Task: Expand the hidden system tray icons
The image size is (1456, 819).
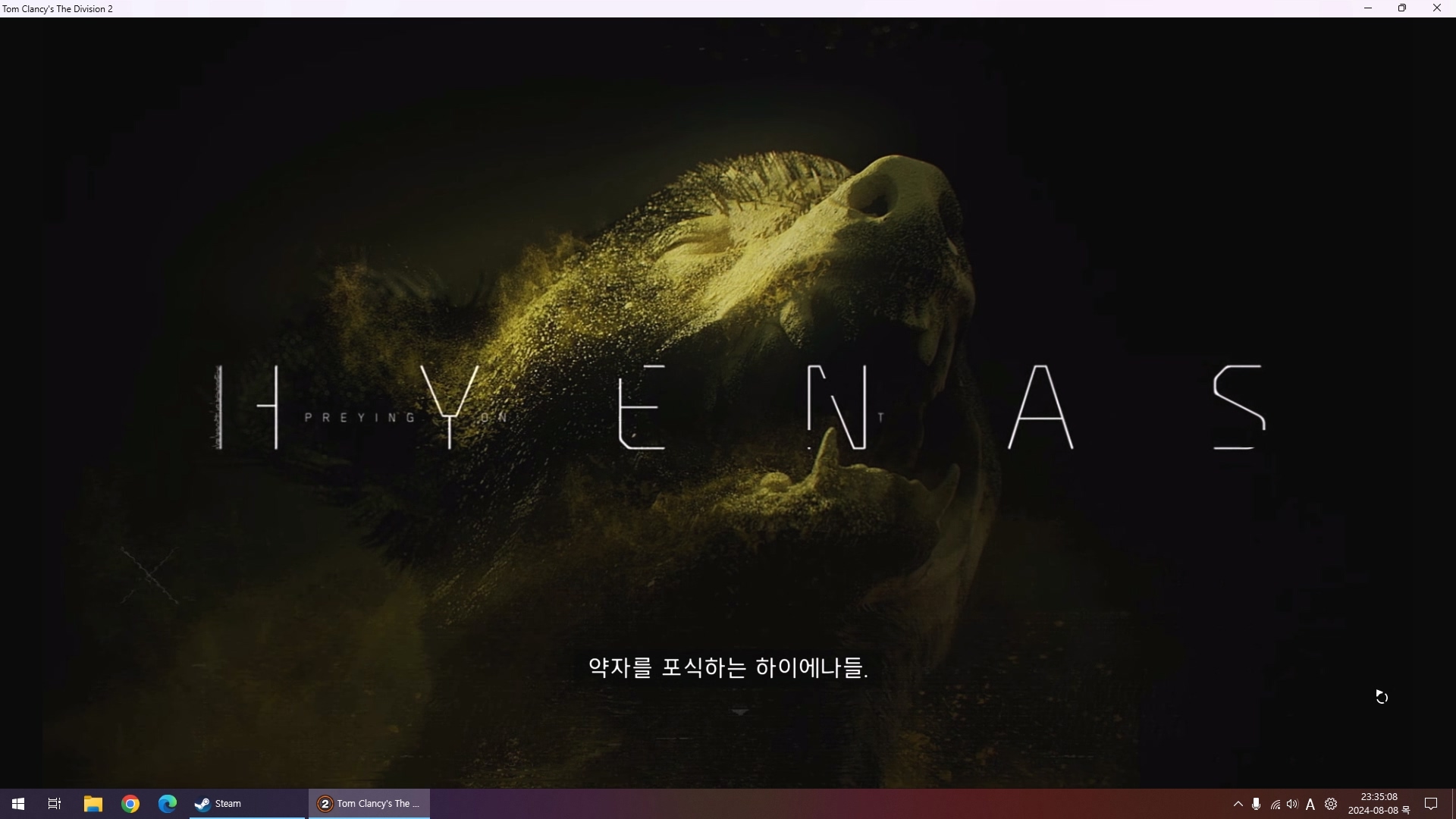Action: (x=1238, y=804)
